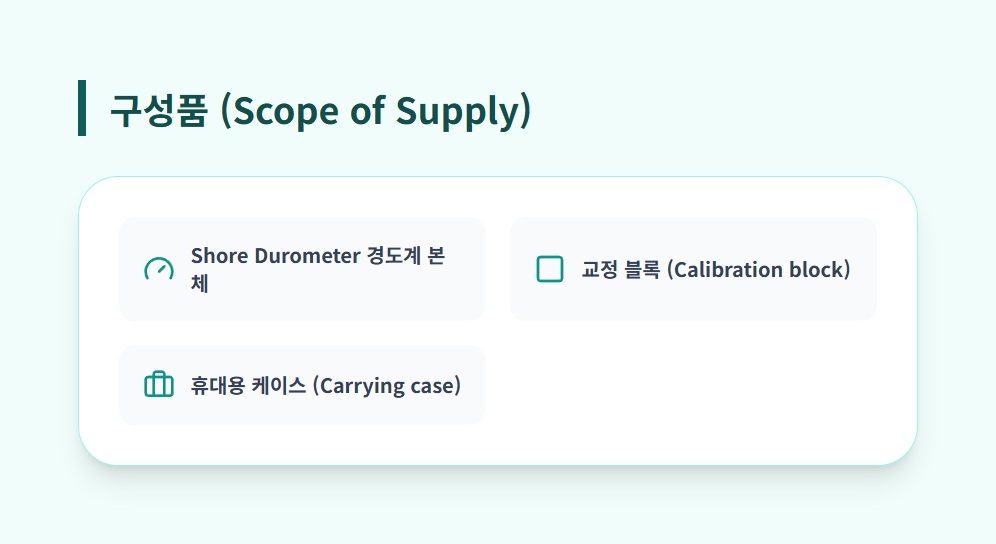
Task: Click the word "case" in Carrying item
Action: click(435, 386)
